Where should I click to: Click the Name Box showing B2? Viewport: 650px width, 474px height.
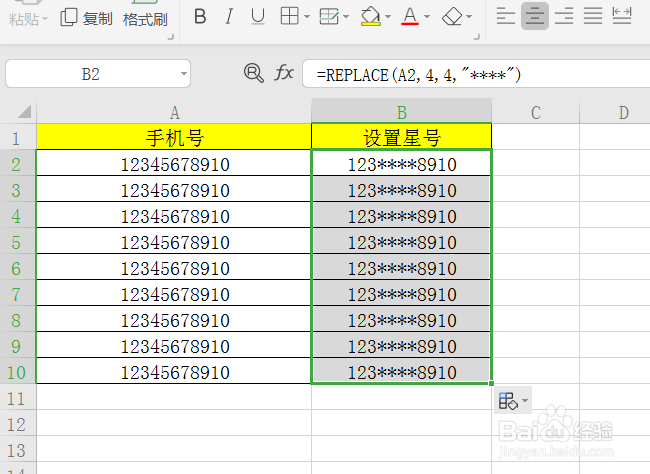pos(91,74)
